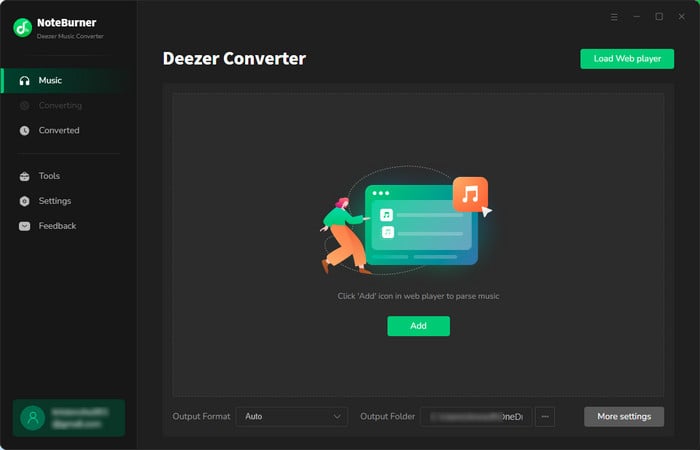Click the gear icon beside Settings
The height and width of the screenshot is (450, 700).
(x=25, y=201)
